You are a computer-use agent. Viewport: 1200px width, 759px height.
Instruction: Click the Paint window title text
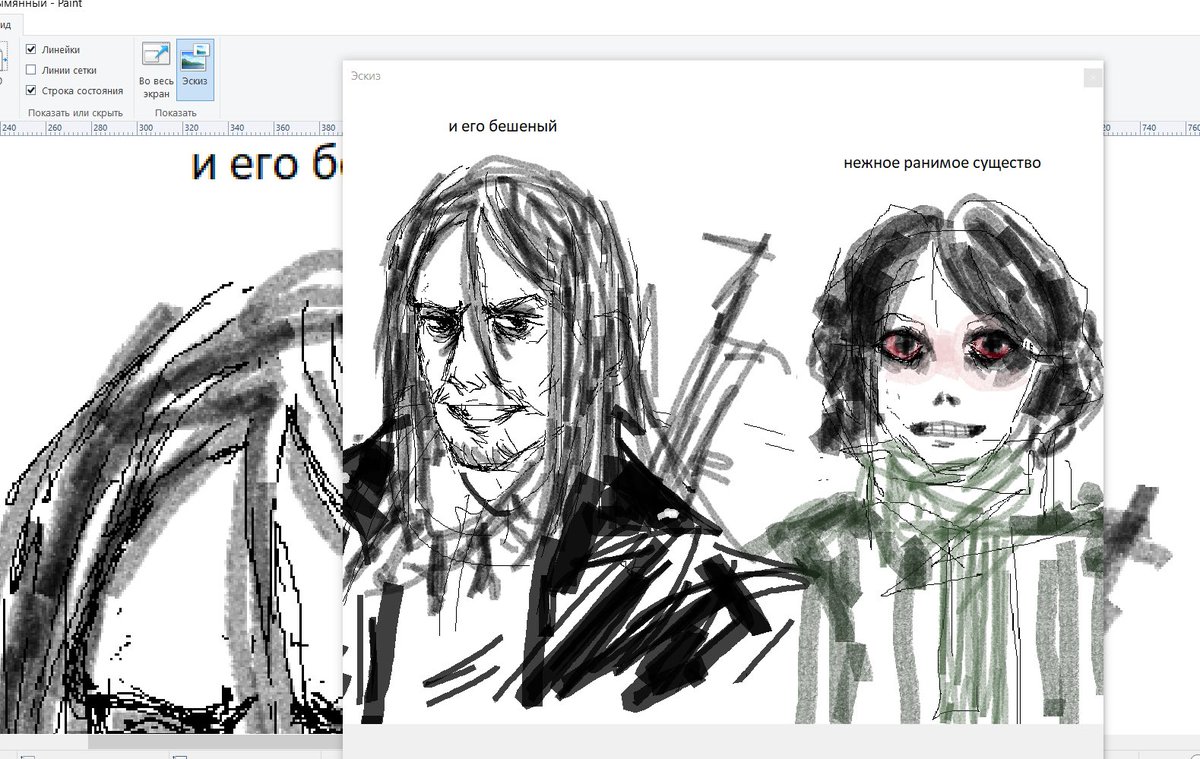[41, 5]
